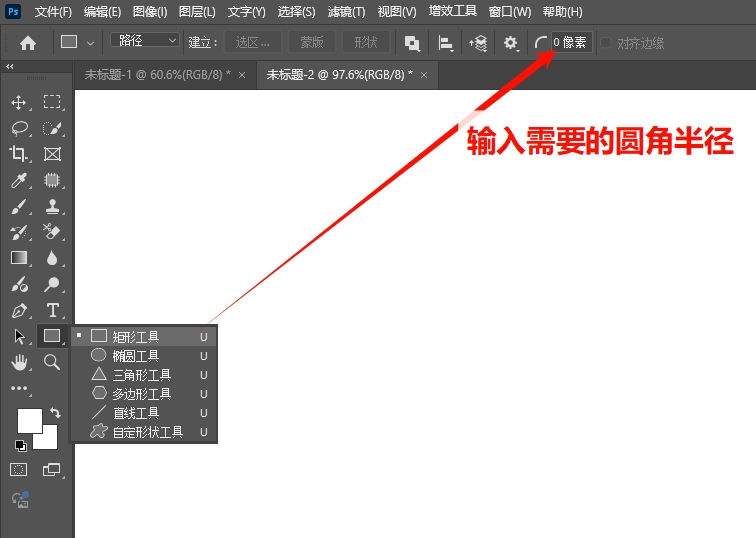Select the Pen tool
This screenshot has height=538, width=756.
[x=19, y=310]
